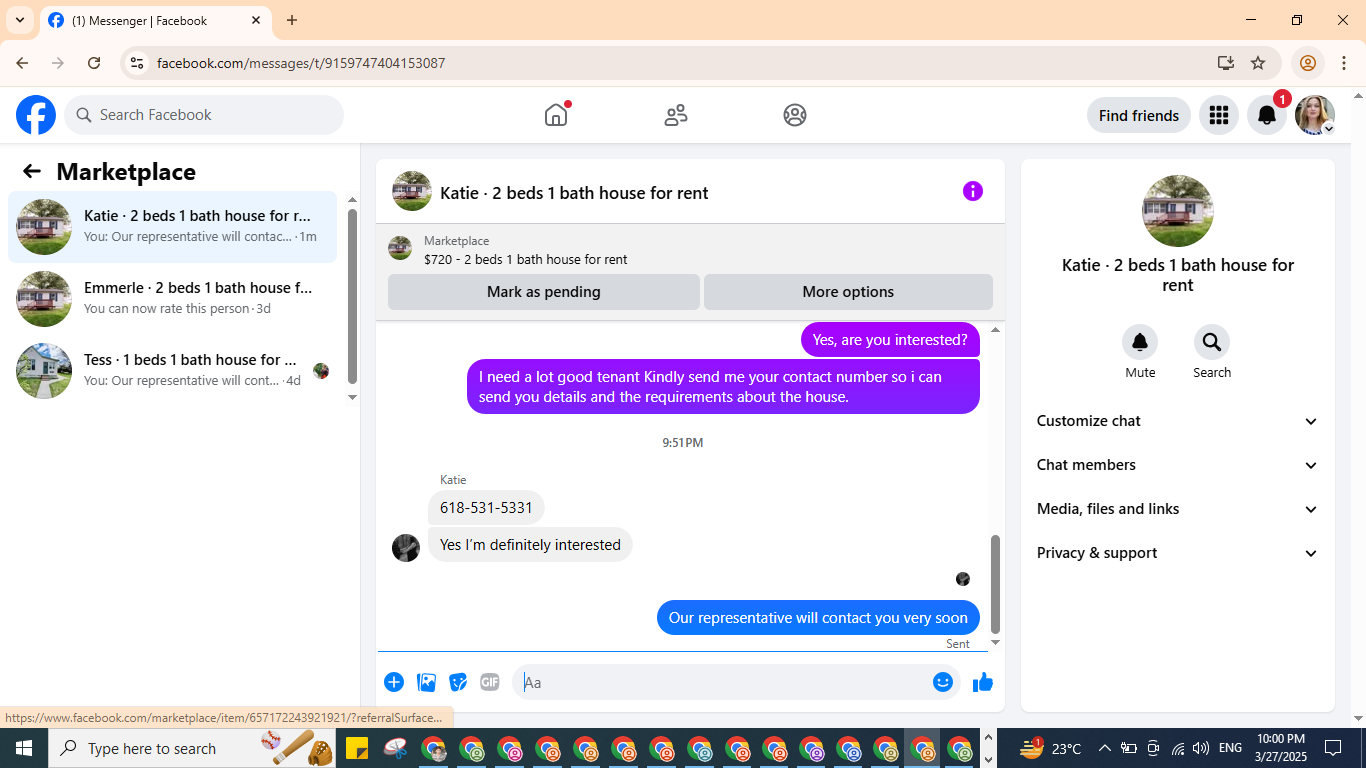Viewport: 1366px width, 768px height.
Task: Open more actions plus icon in composer
Action: point(394,682)
